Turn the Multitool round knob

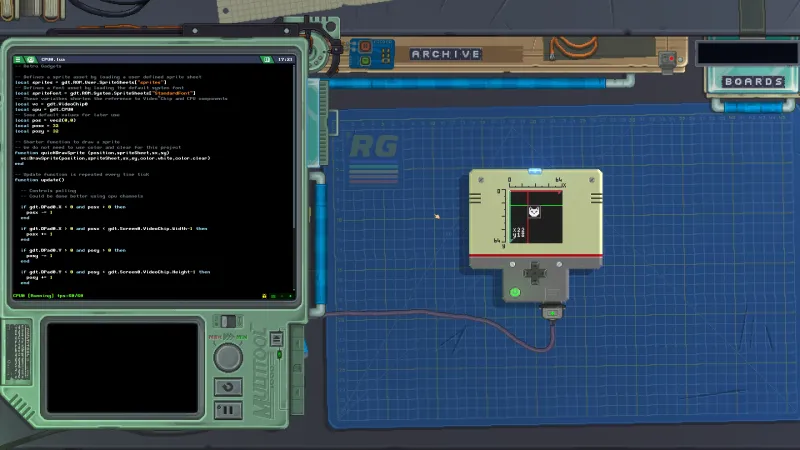[229, 357]
